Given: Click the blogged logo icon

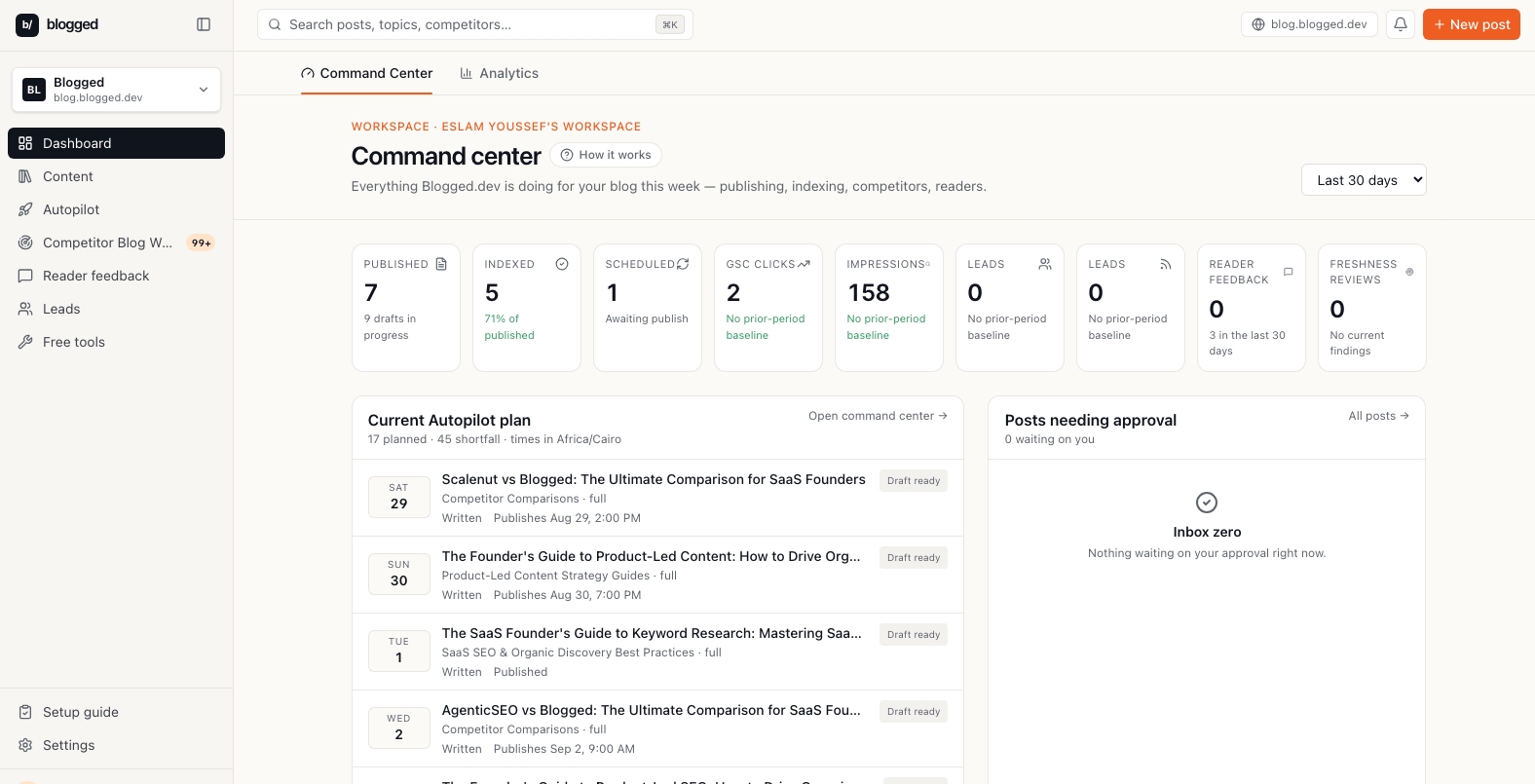Looking at the screenshot, I should tap(27, 24).
